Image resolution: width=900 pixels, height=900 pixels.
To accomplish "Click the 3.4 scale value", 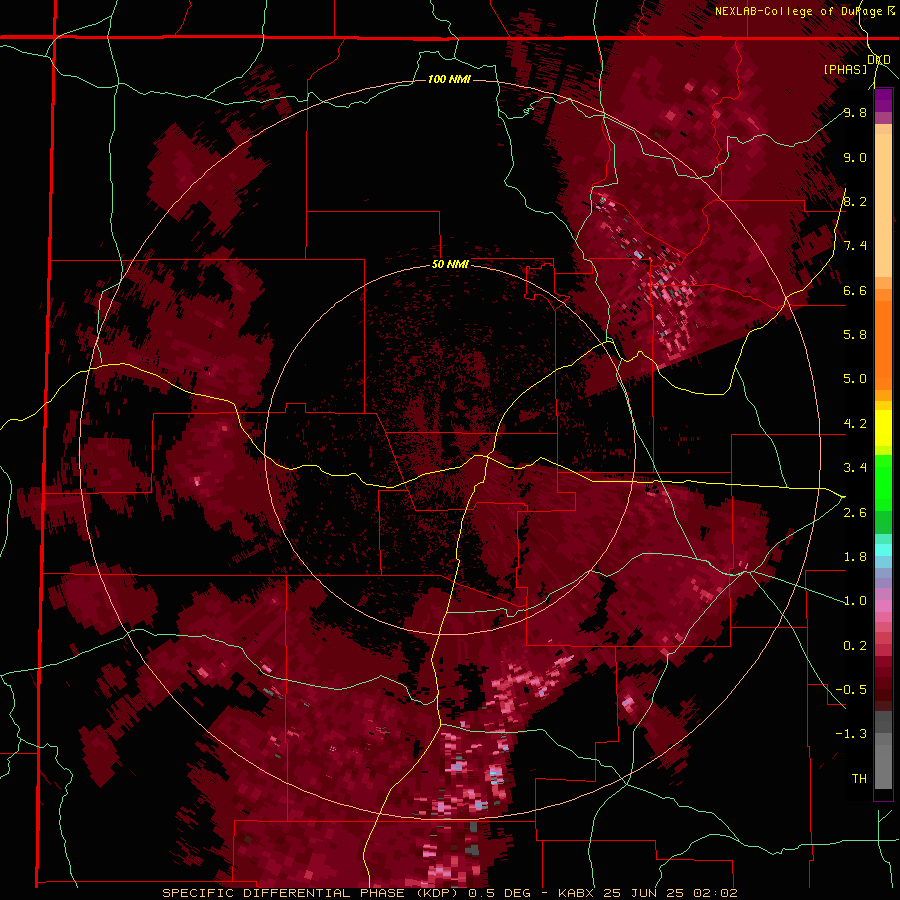I will pos(855,468).
